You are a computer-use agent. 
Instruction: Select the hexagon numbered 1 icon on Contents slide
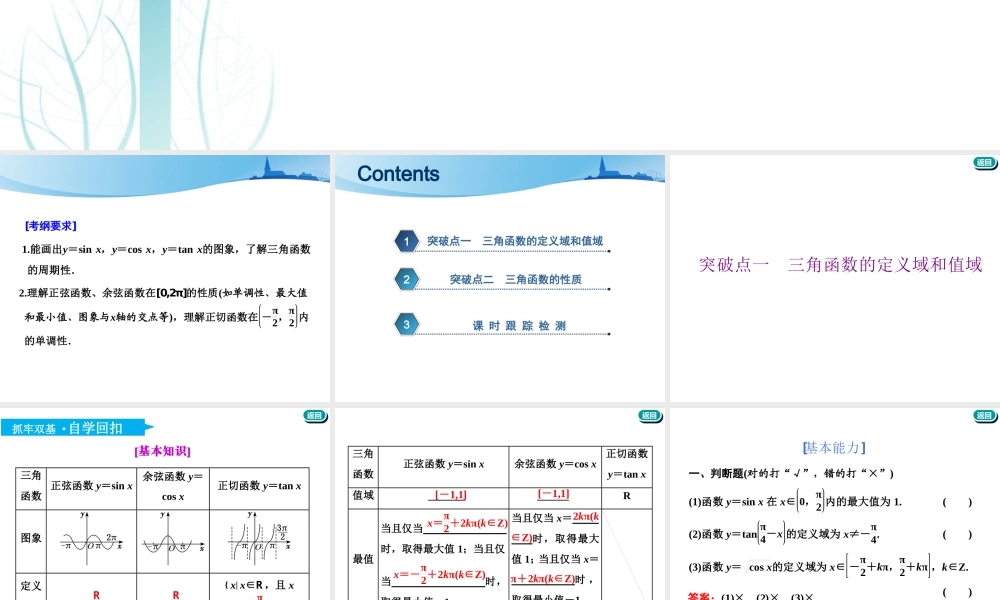(x=405, y=241)
